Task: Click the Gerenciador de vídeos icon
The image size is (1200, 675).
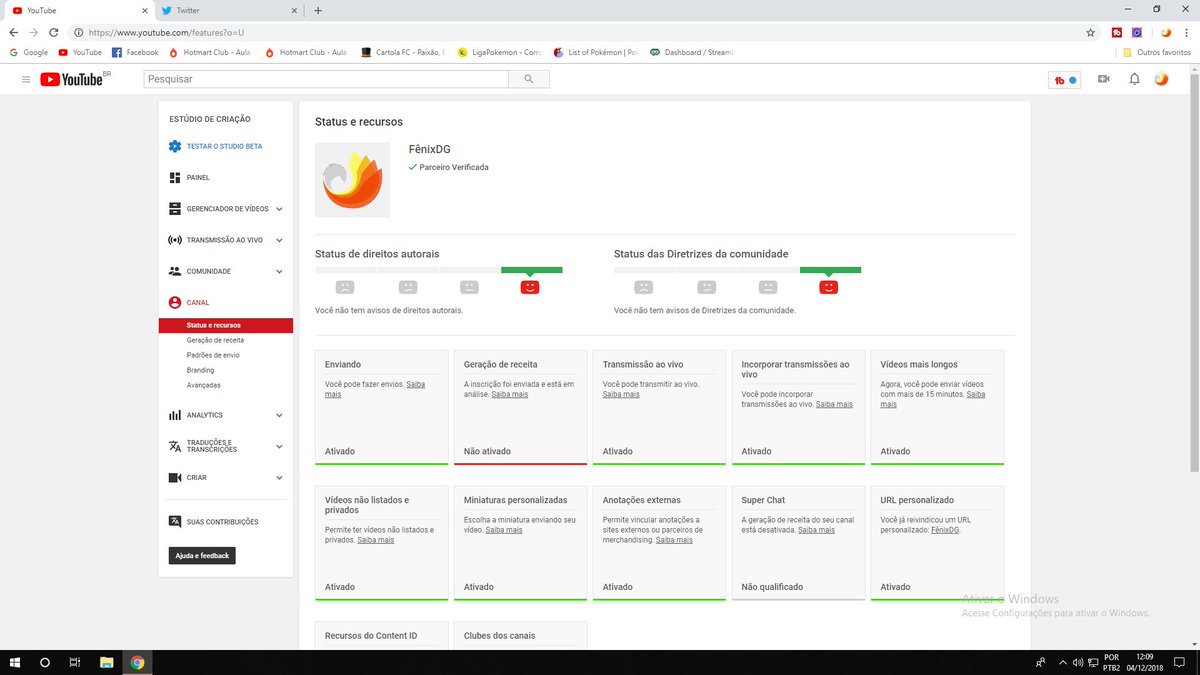Action: tap(175, 209)
